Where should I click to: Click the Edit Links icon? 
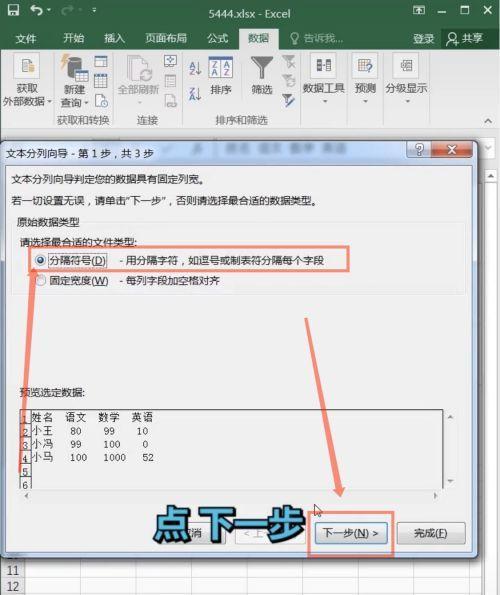pos(170,101)
